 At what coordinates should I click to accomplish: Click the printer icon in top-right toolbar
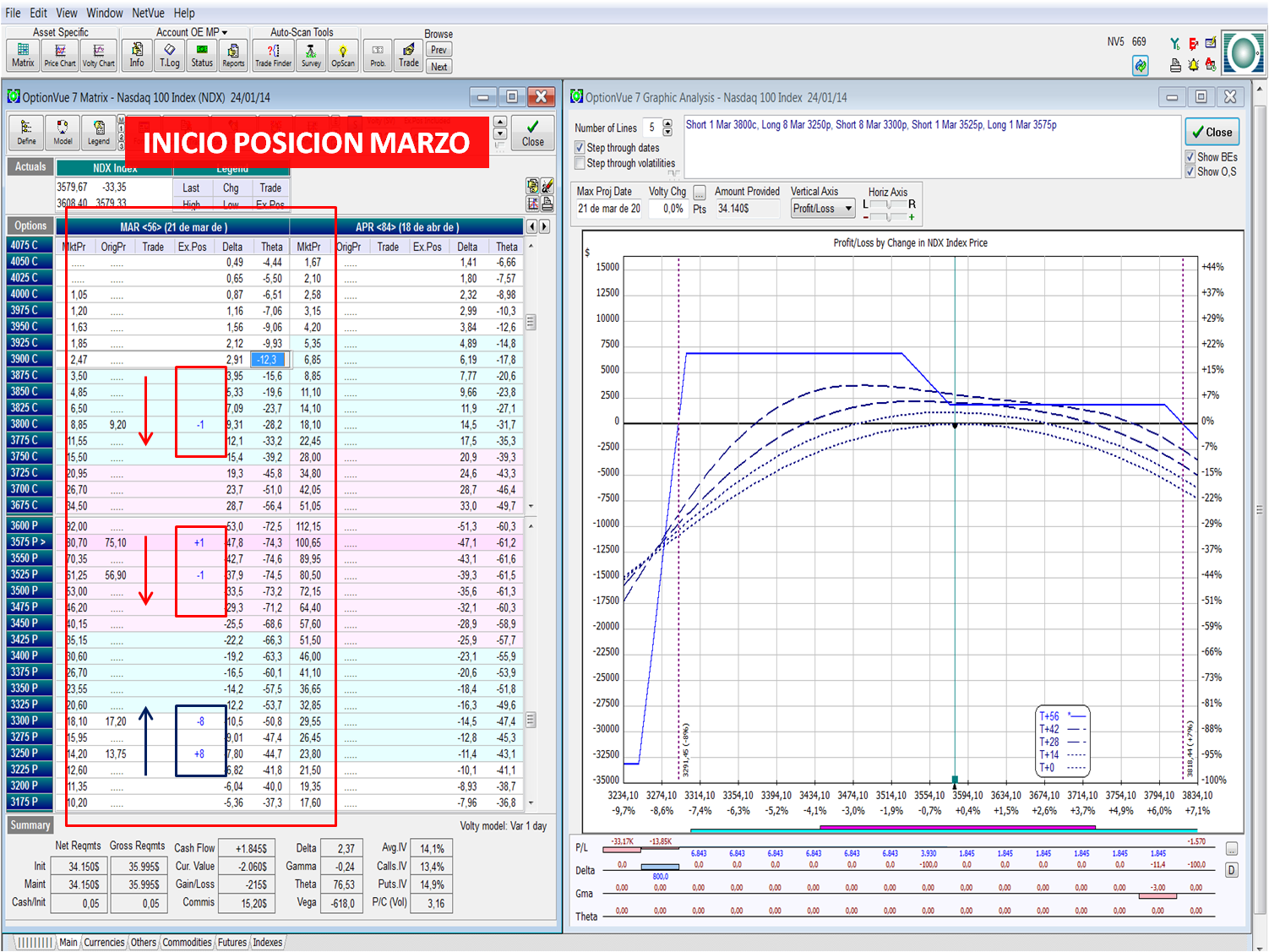pyautogui.click(x=1175, y=65)
